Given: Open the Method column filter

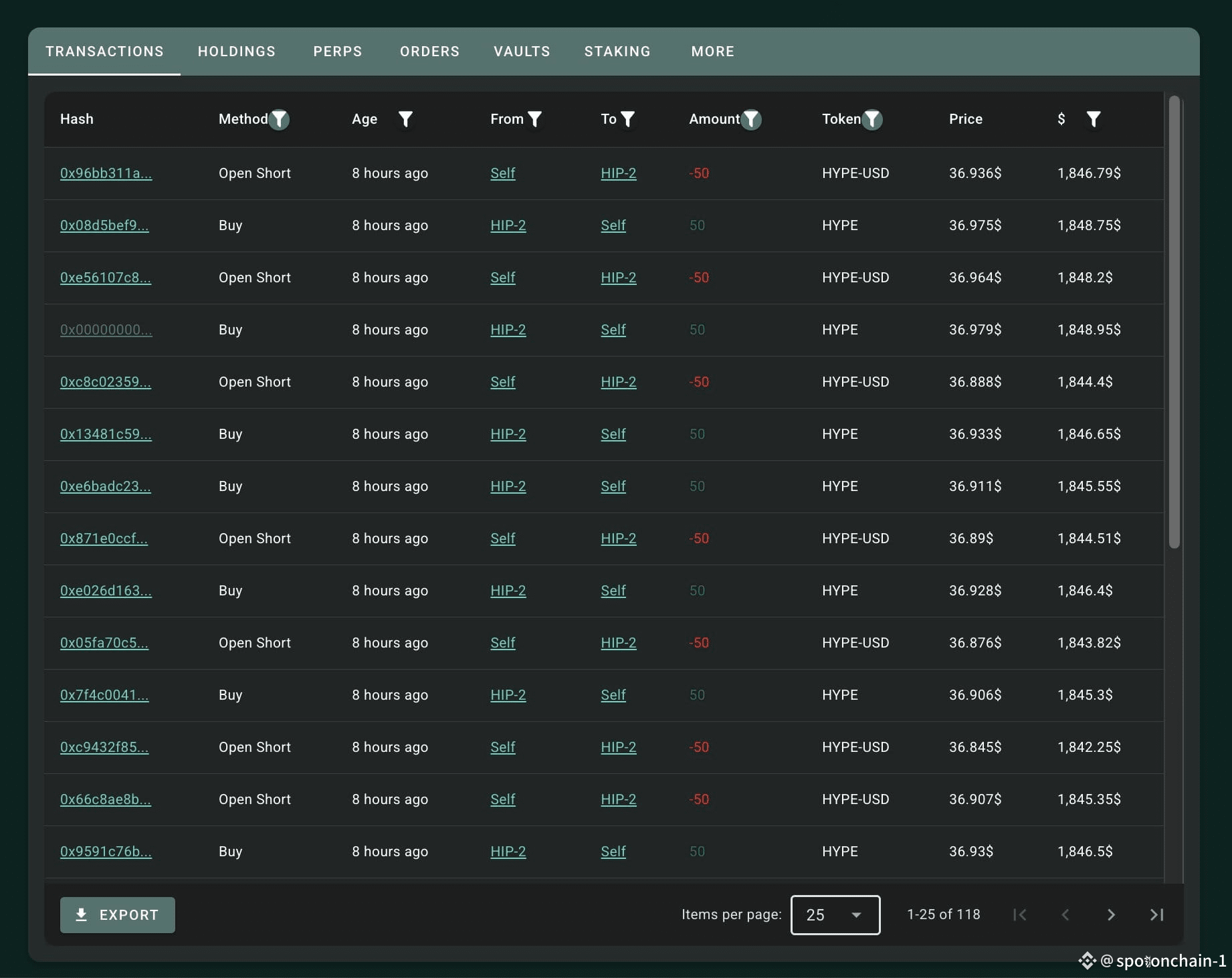Looking at the screenshot, I should click(279, 119).
